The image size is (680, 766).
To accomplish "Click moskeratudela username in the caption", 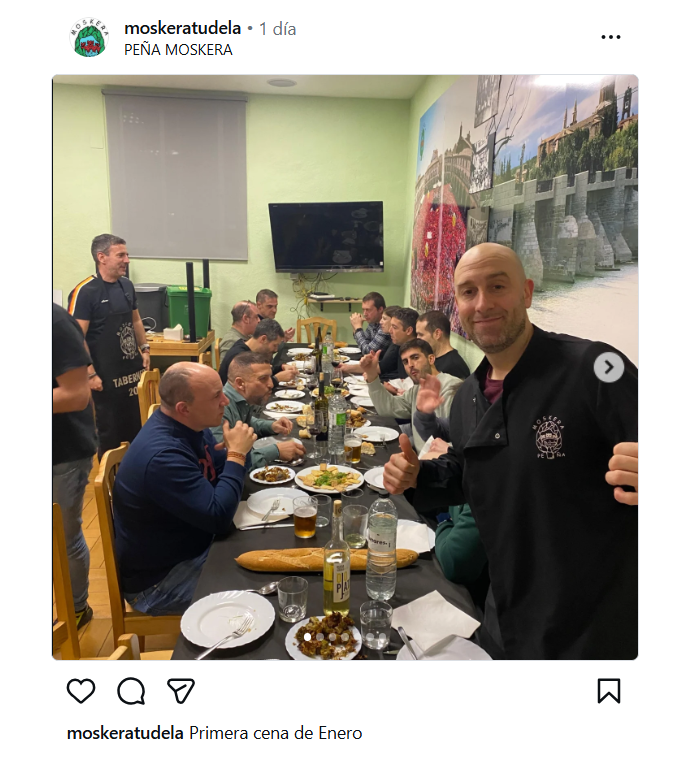I will point(125,733).
